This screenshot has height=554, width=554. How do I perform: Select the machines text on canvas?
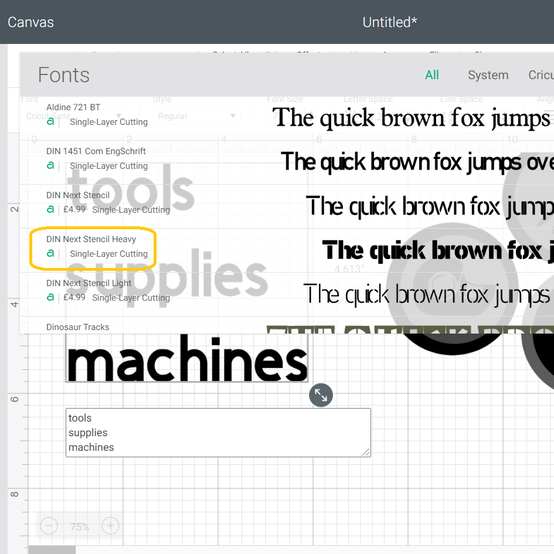(x=187, y=359)
